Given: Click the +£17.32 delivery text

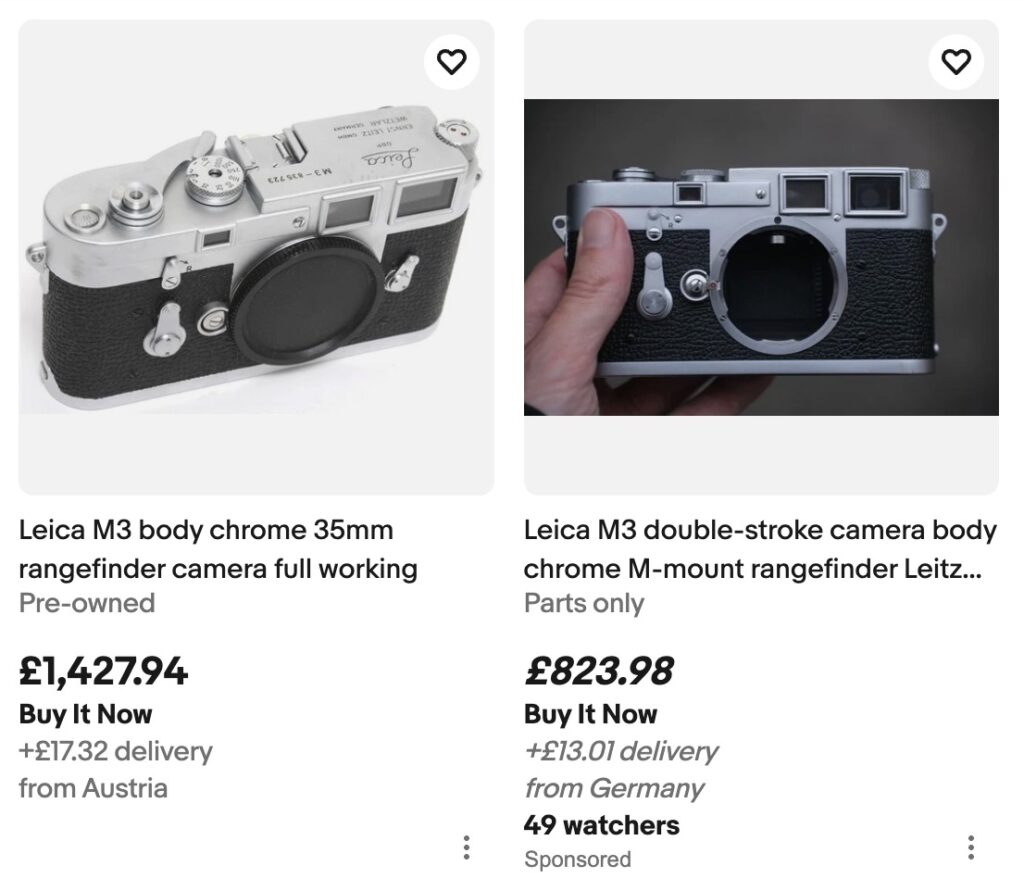Looking at the screenshot, I should pyautogui.click(x=115, y=751).
